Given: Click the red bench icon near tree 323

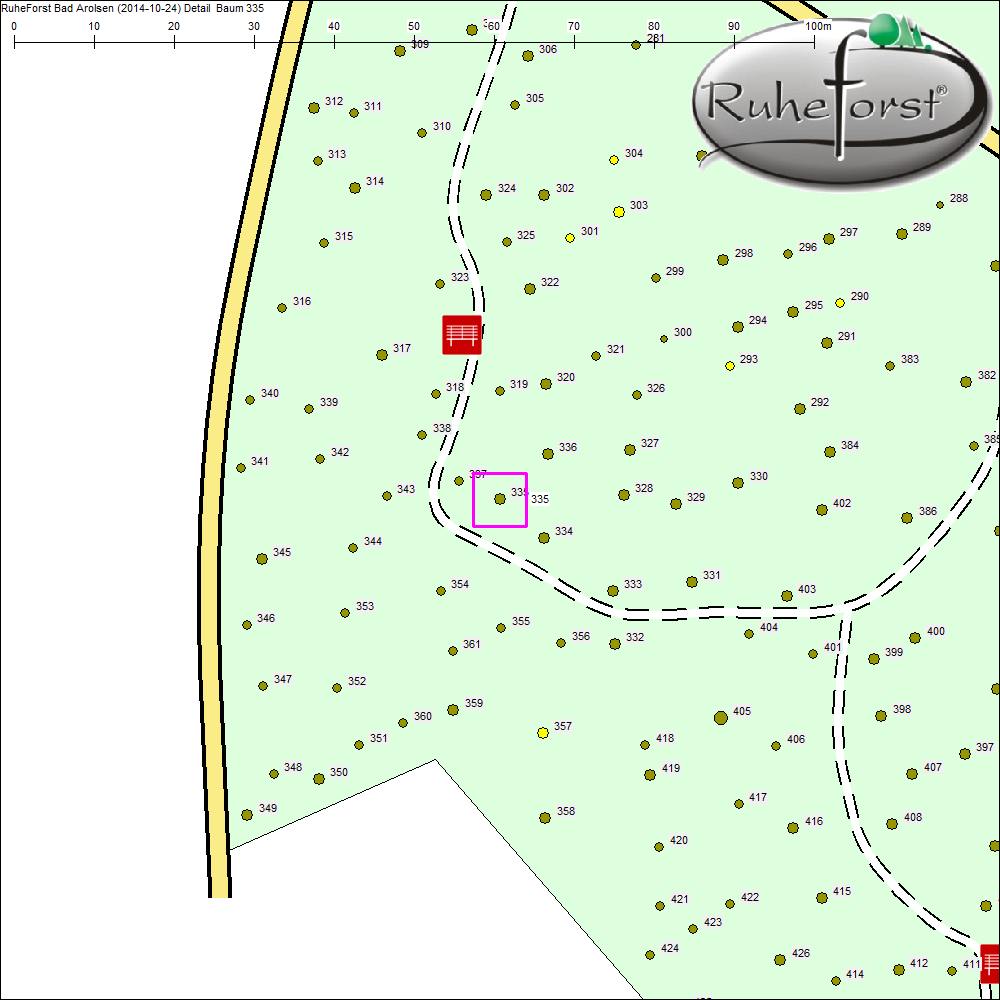Looking at the screenshot, I should tap(462, 335).
